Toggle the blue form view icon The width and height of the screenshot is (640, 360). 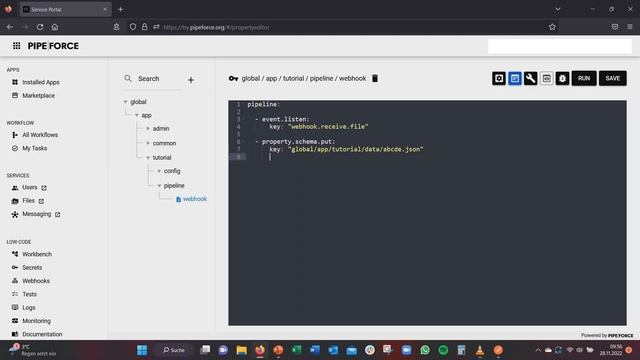click(515, 78)
